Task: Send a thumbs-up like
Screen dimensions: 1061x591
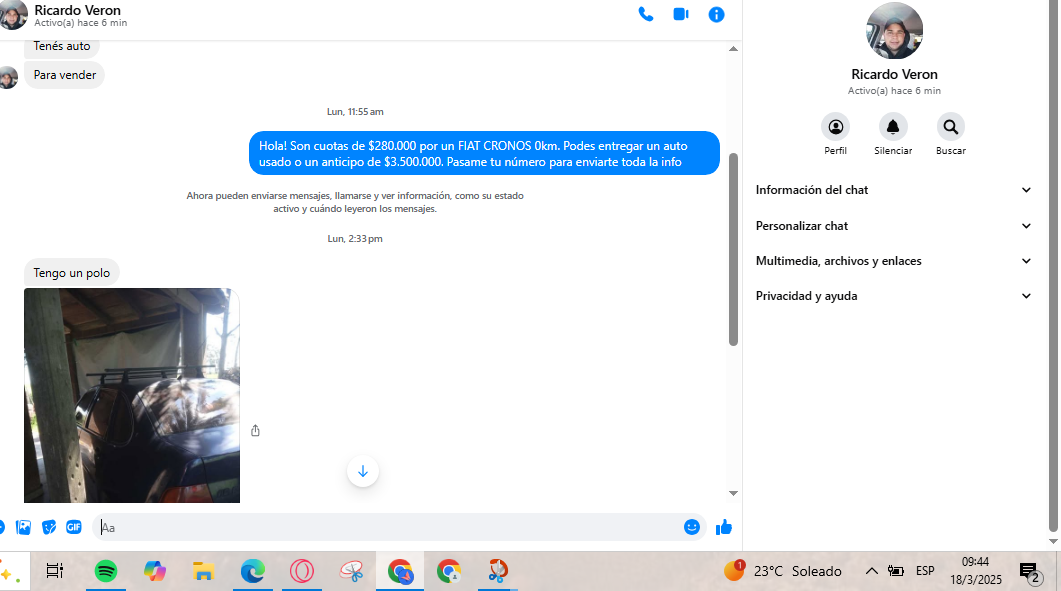Action: coord(724,527)
